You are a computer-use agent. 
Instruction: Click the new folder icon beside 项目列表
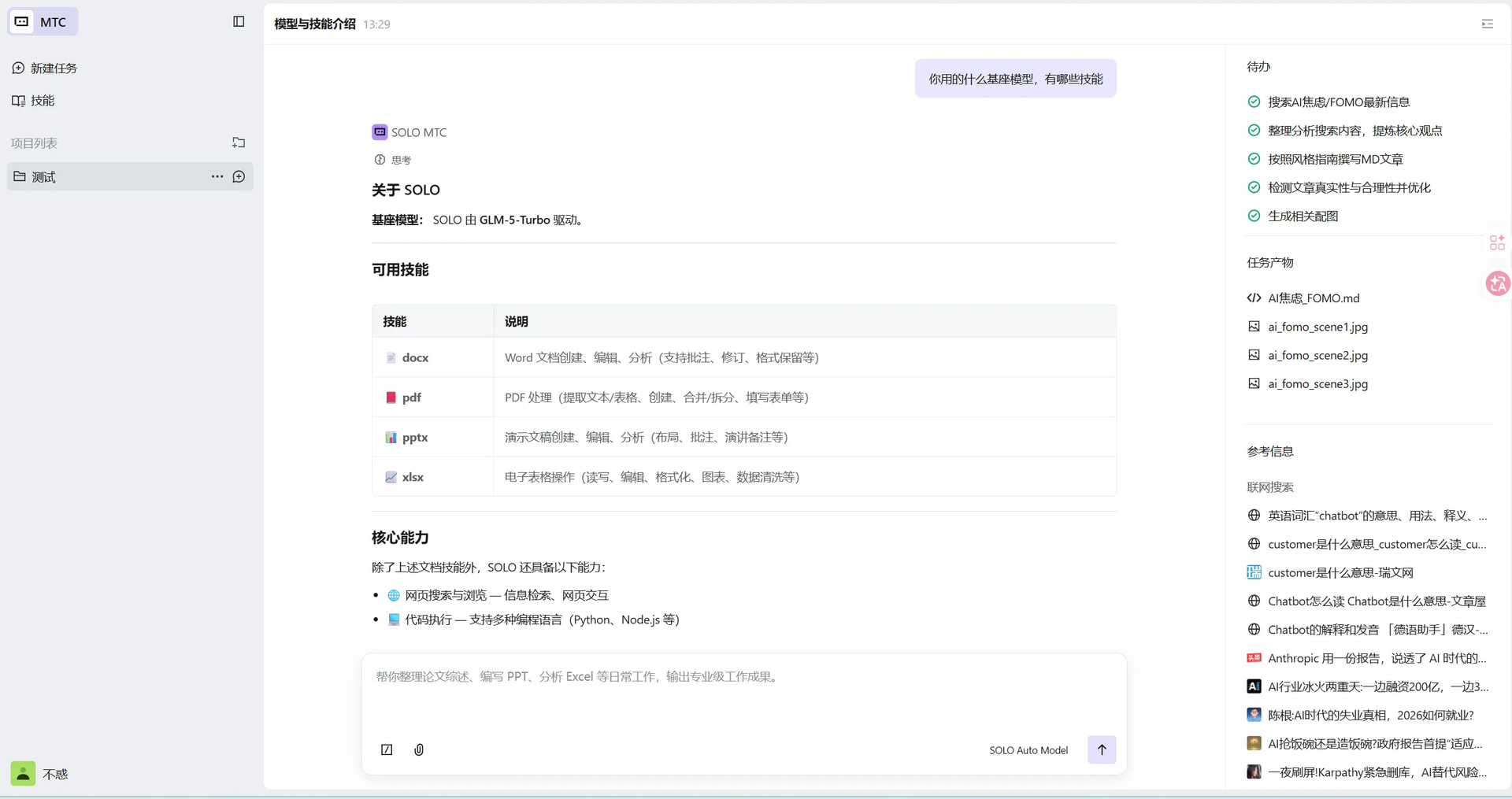coord(239,142)
